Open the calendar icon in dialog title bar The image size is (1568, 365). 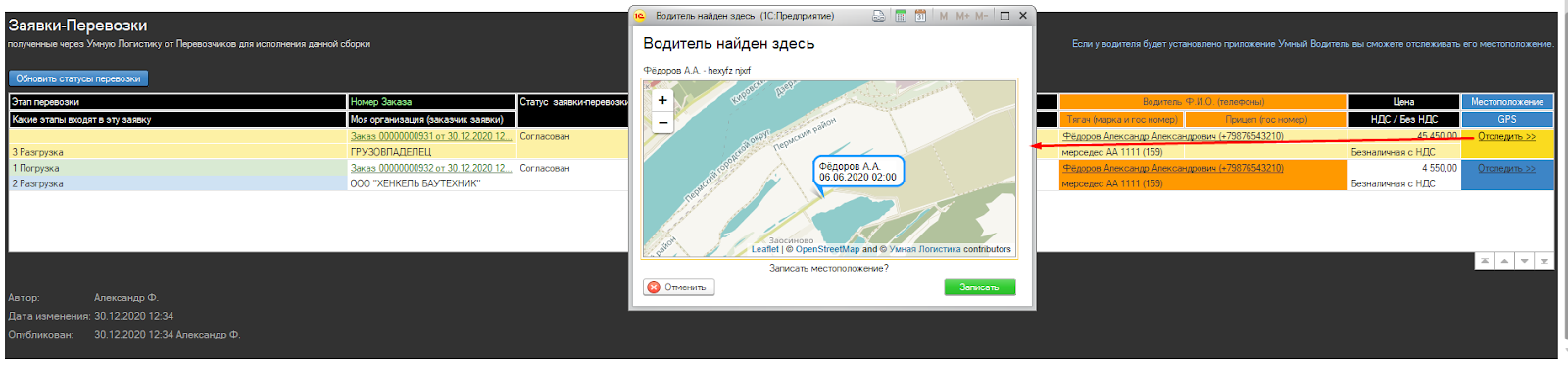pos(920,16)
